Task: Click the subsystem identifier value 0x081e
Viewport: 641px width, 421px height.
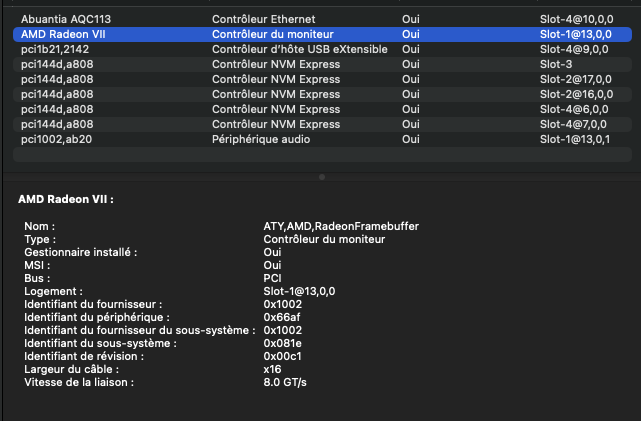Action: [x=282, y=343]
